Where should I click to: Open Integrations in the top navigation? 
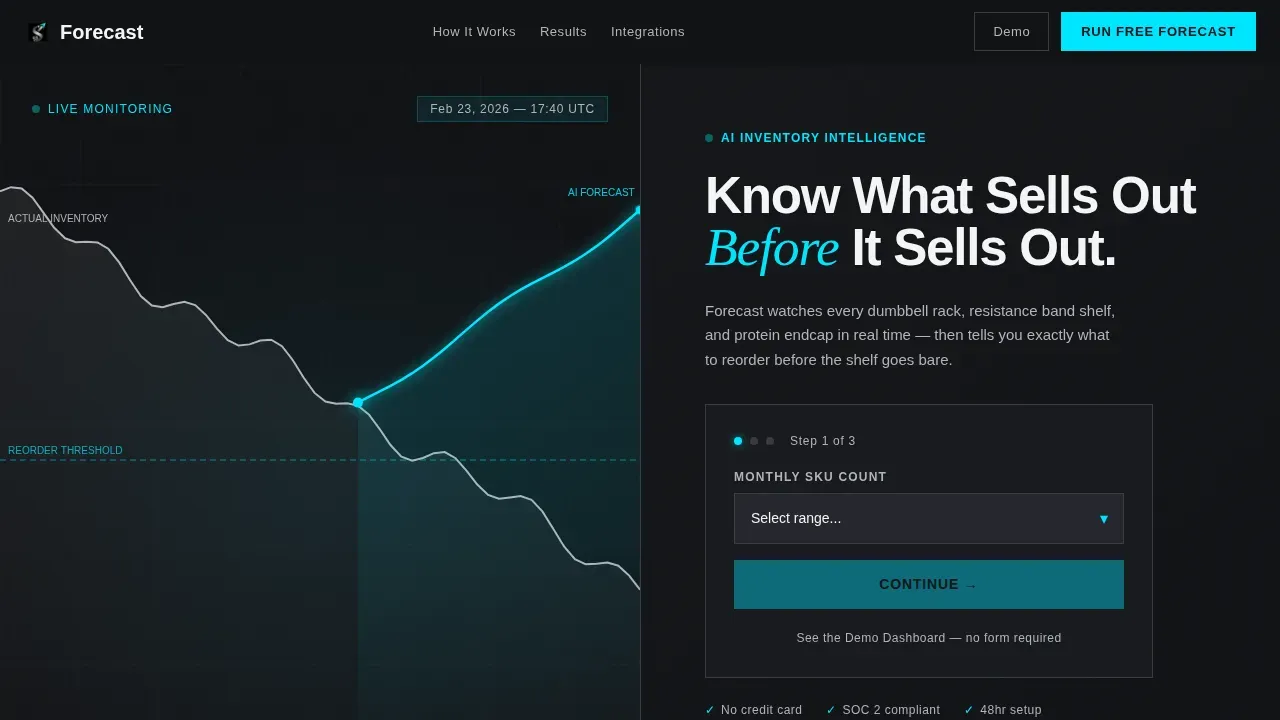tap(648, 32)
